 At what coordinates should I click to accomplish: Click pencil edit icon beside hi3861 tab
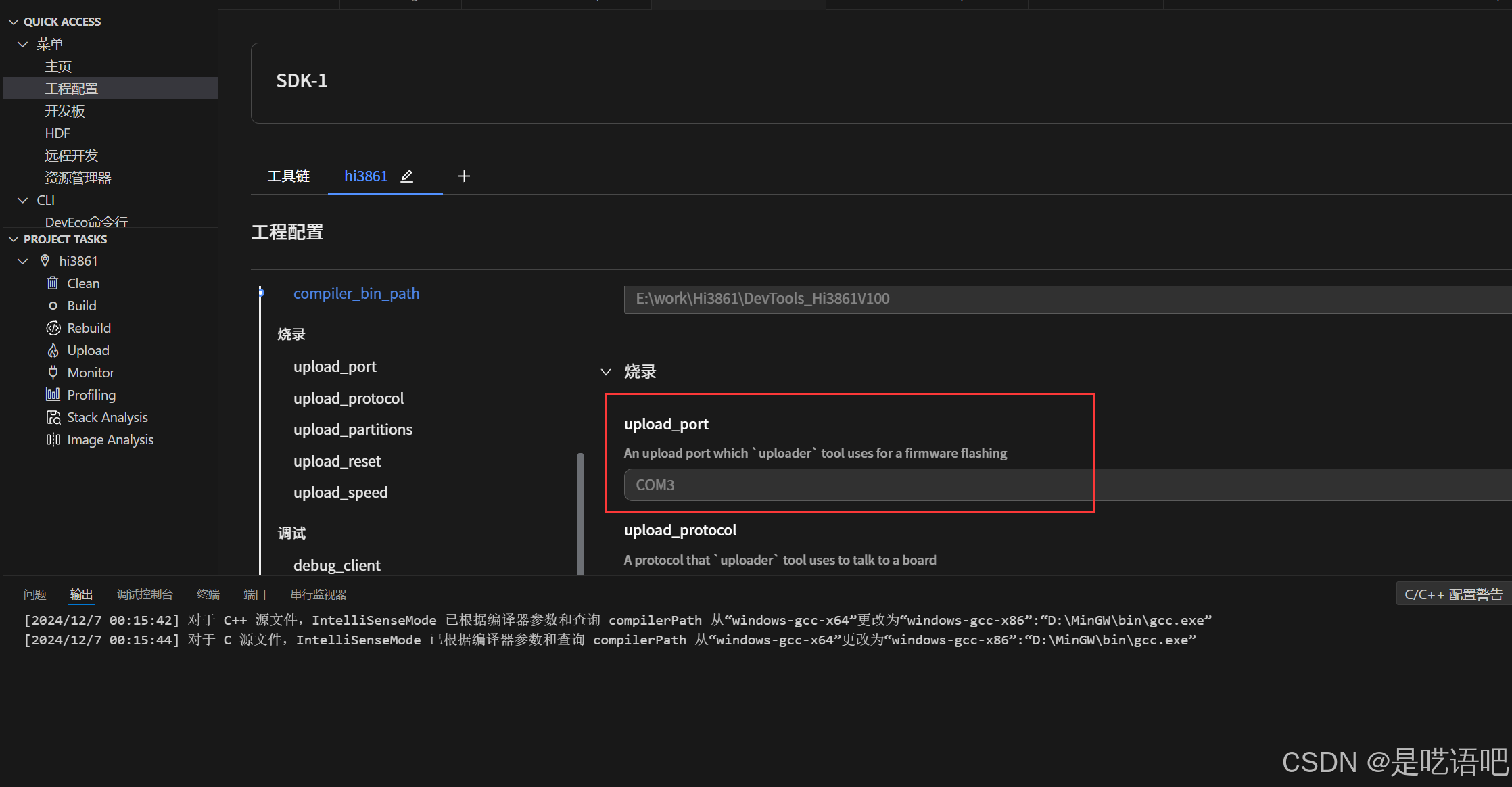pyautogui.click(x=406, y=176)
